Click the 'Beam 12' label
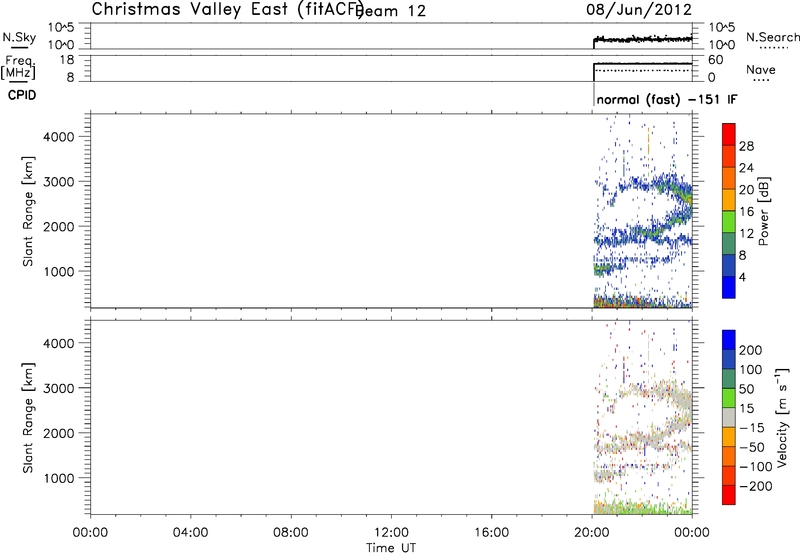This screenshot has width=800, height=554. (391, 11)
